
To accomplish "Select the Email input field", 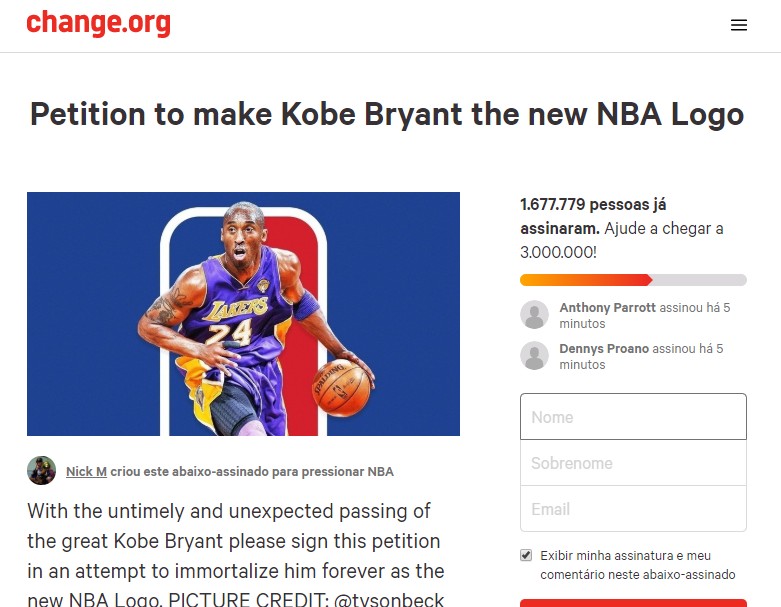I will pyautogui.click(x=633, y=509).
